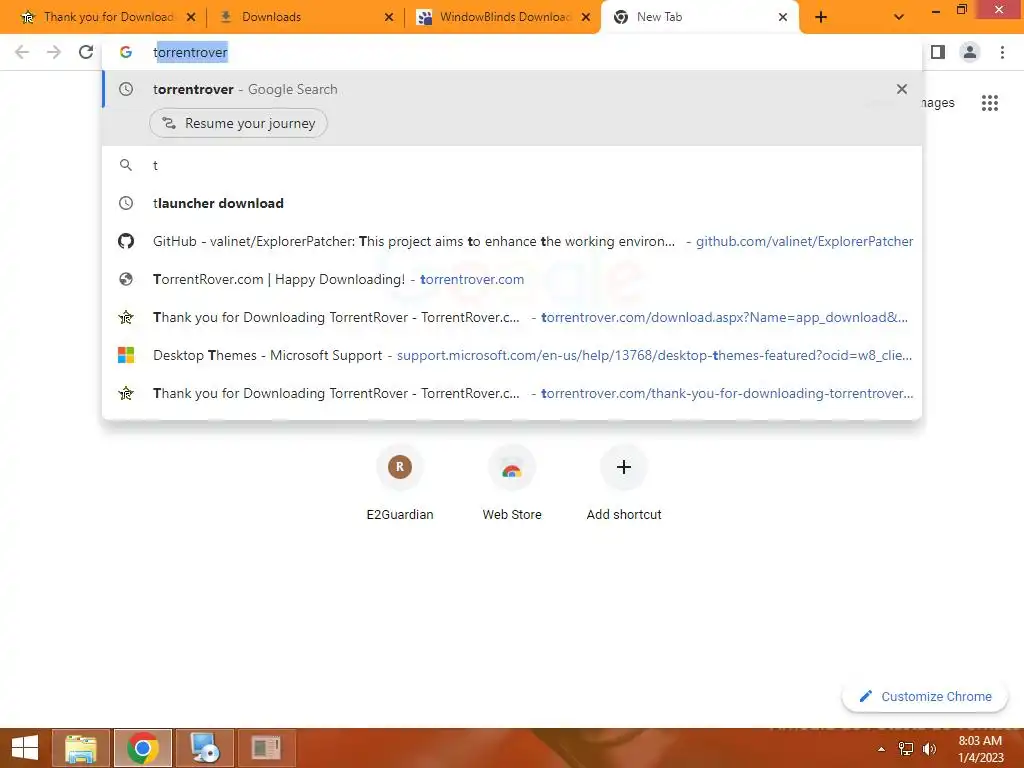Click Resume your journey chip
The height and width of the screenshot is (768, 1024).
(x=238, y=123)
